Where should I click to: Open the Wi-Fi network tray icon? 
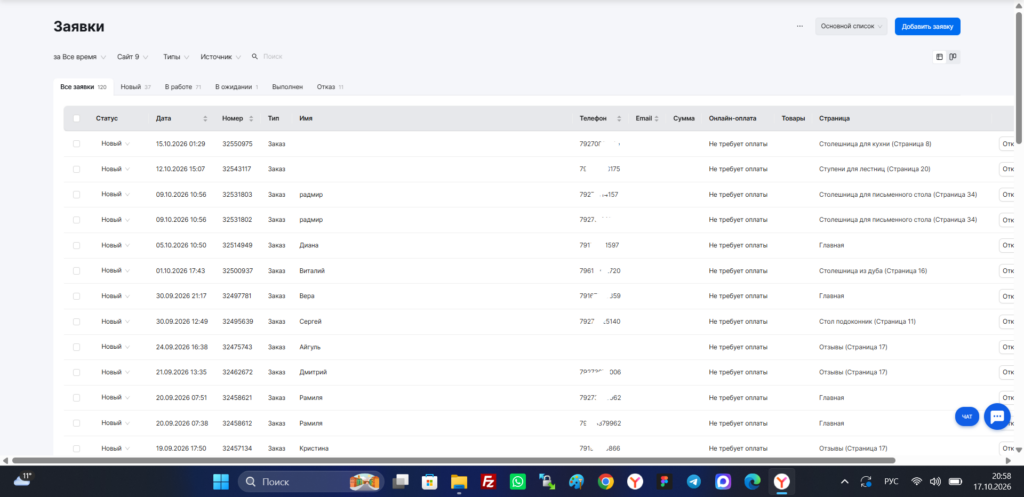(x=916, y=482)
